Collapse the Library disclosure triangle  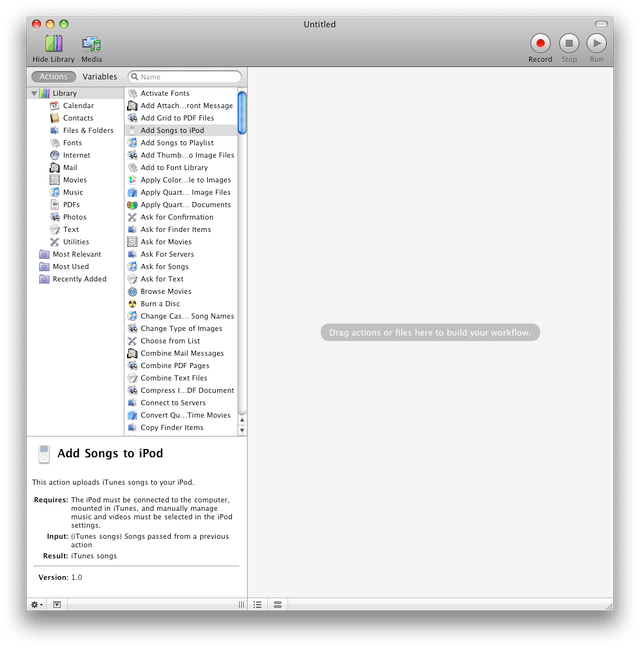pos(34,93)
